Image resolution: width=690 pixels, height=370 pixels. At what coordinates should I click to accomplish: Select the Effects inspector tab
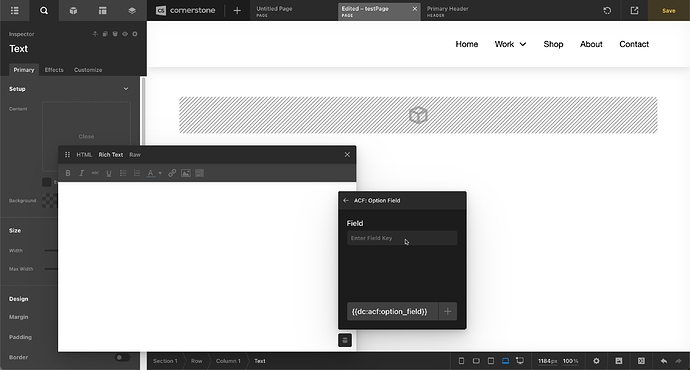[x=54, y=70]
